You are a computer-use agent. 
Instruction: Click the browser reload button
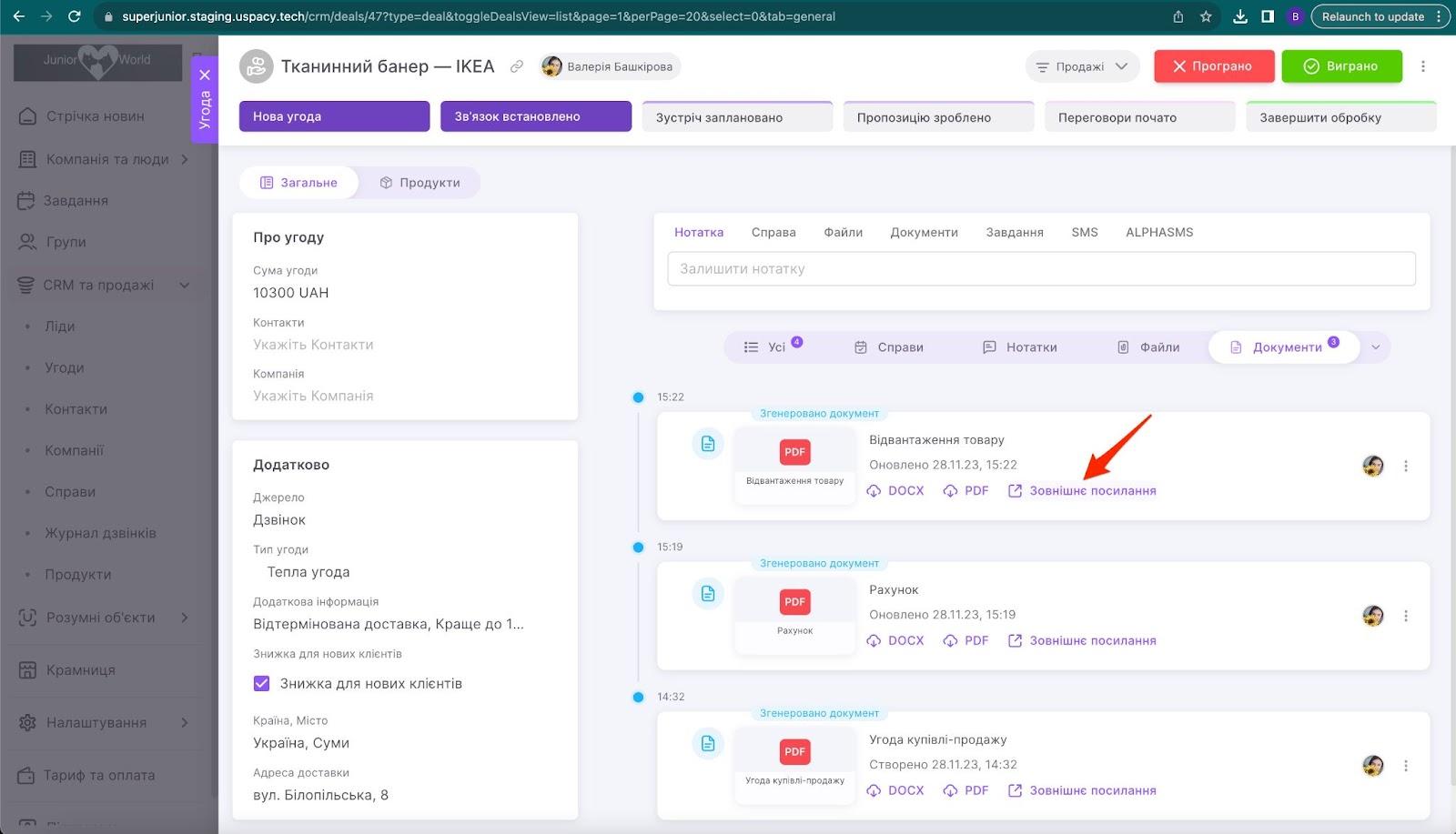coord(75,16)
